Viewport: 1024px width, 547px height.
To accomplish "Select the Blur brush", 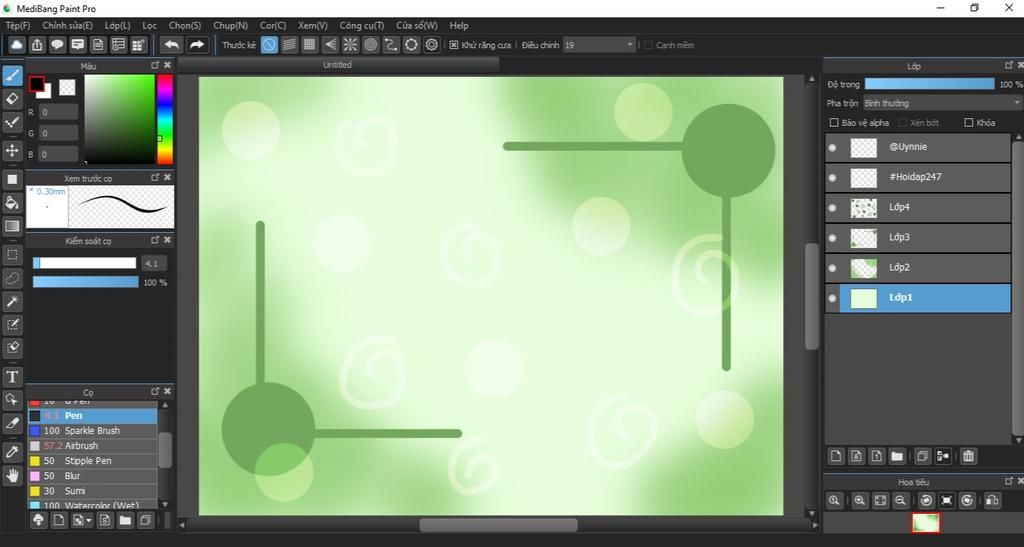I will click(92, 476).
